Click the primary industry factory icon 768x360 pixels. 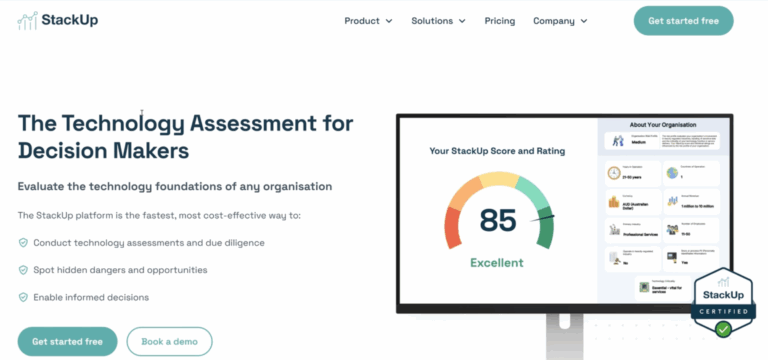614,230
